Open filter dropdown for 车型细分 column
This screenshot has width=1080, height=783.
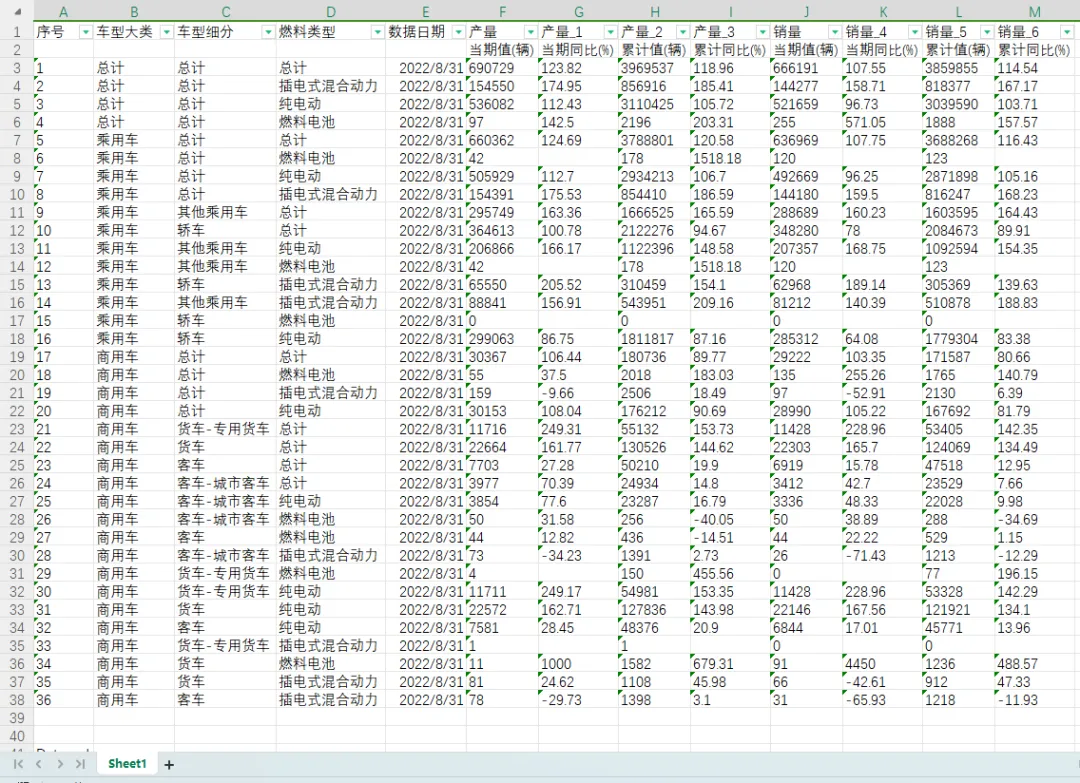(269, 32)
